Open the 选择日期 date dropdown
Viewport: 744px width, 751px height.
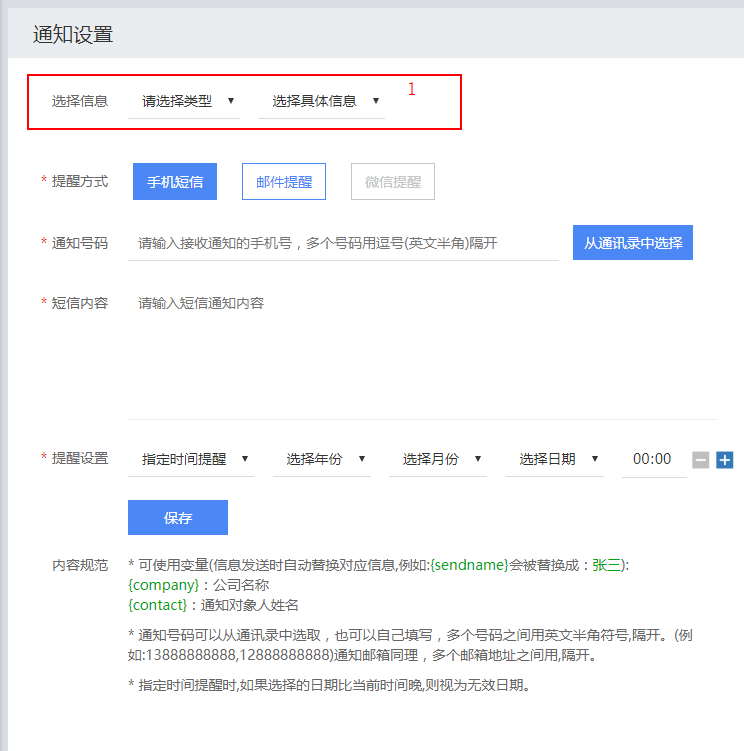[x=555, y=459]
